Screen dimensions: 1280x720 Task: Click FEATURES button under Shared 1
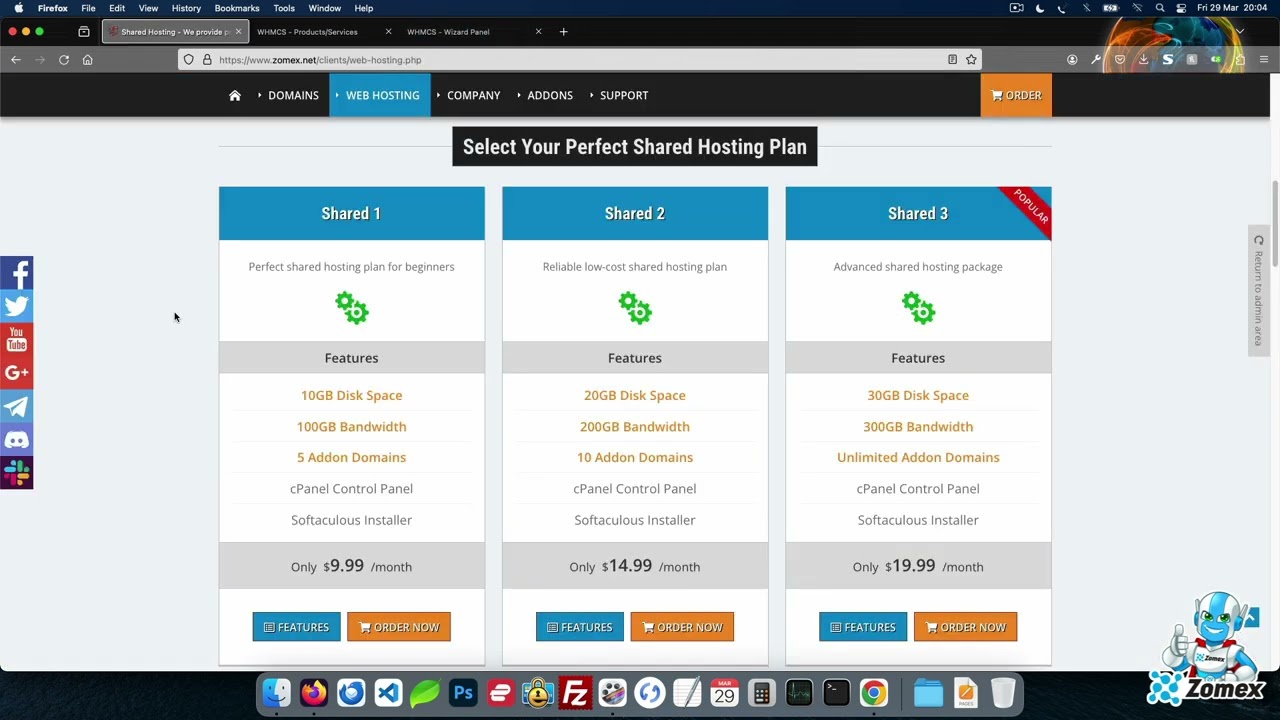point(296,627)
